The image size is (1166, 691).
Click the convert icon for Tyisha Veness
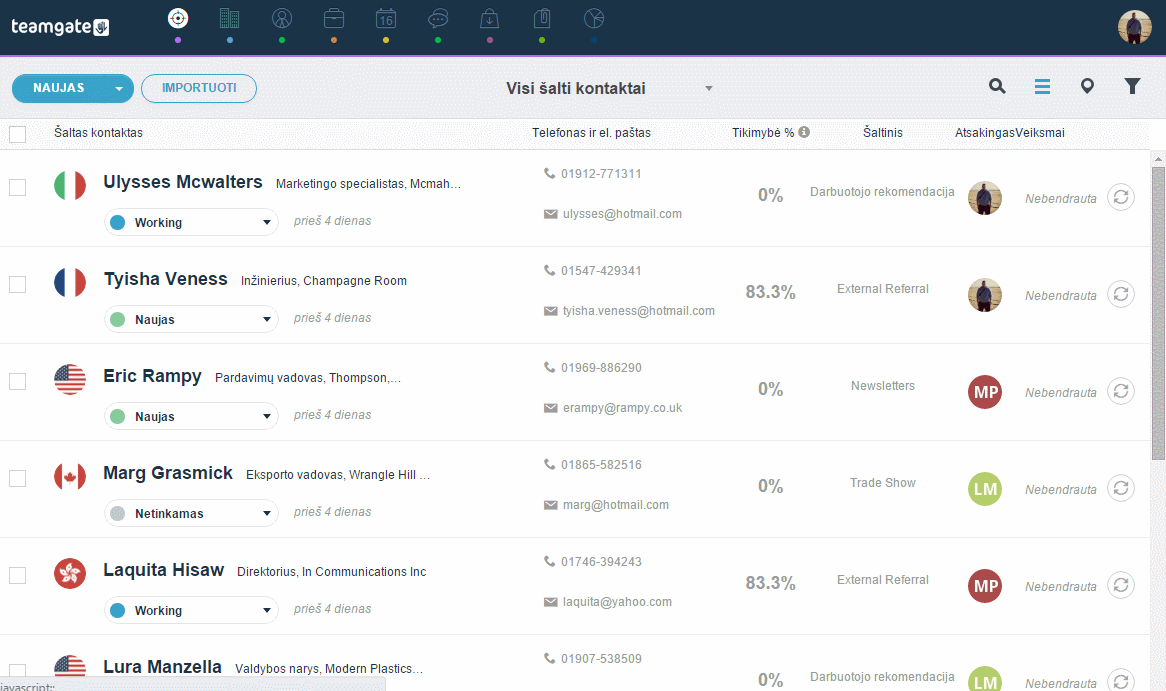pos(1121,294)
